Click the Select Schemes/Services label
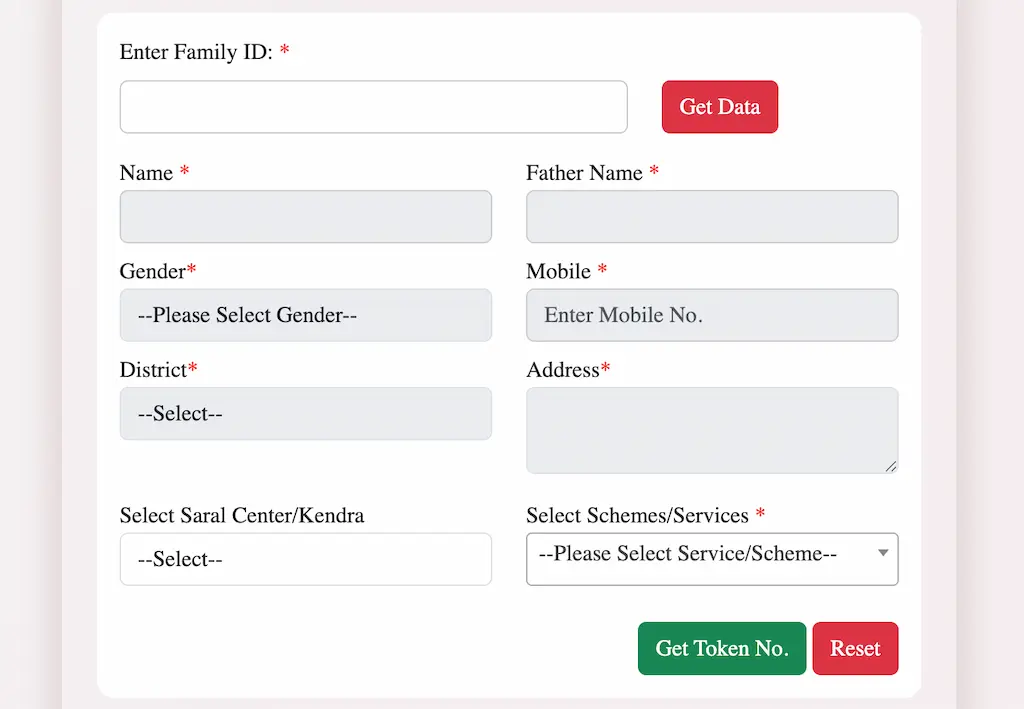The width and height of the screenshot is (1024, 709). point(637,515)
